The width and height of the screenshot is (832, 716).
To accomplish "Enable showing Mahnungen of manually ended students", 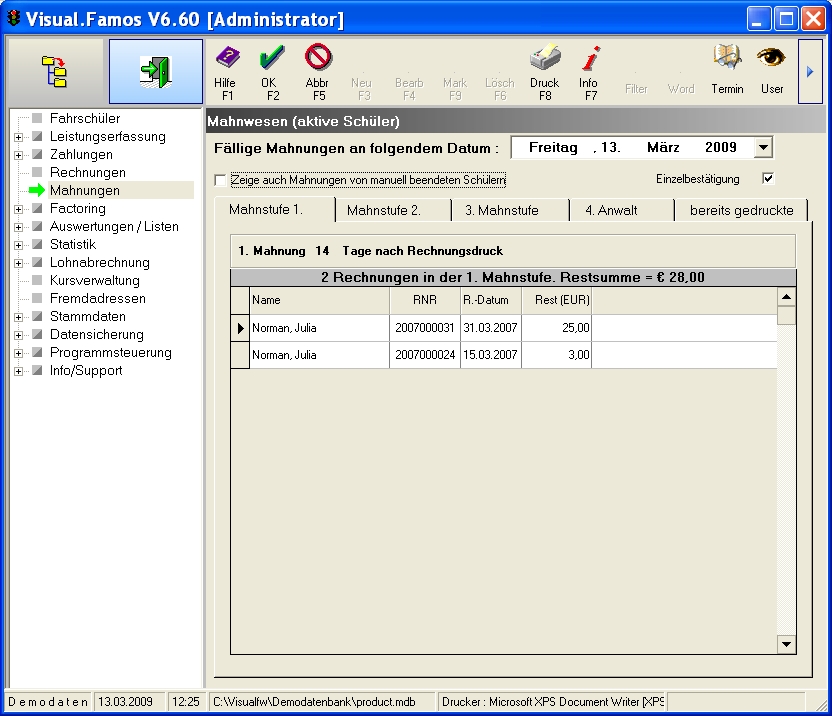I will [221, 180].
